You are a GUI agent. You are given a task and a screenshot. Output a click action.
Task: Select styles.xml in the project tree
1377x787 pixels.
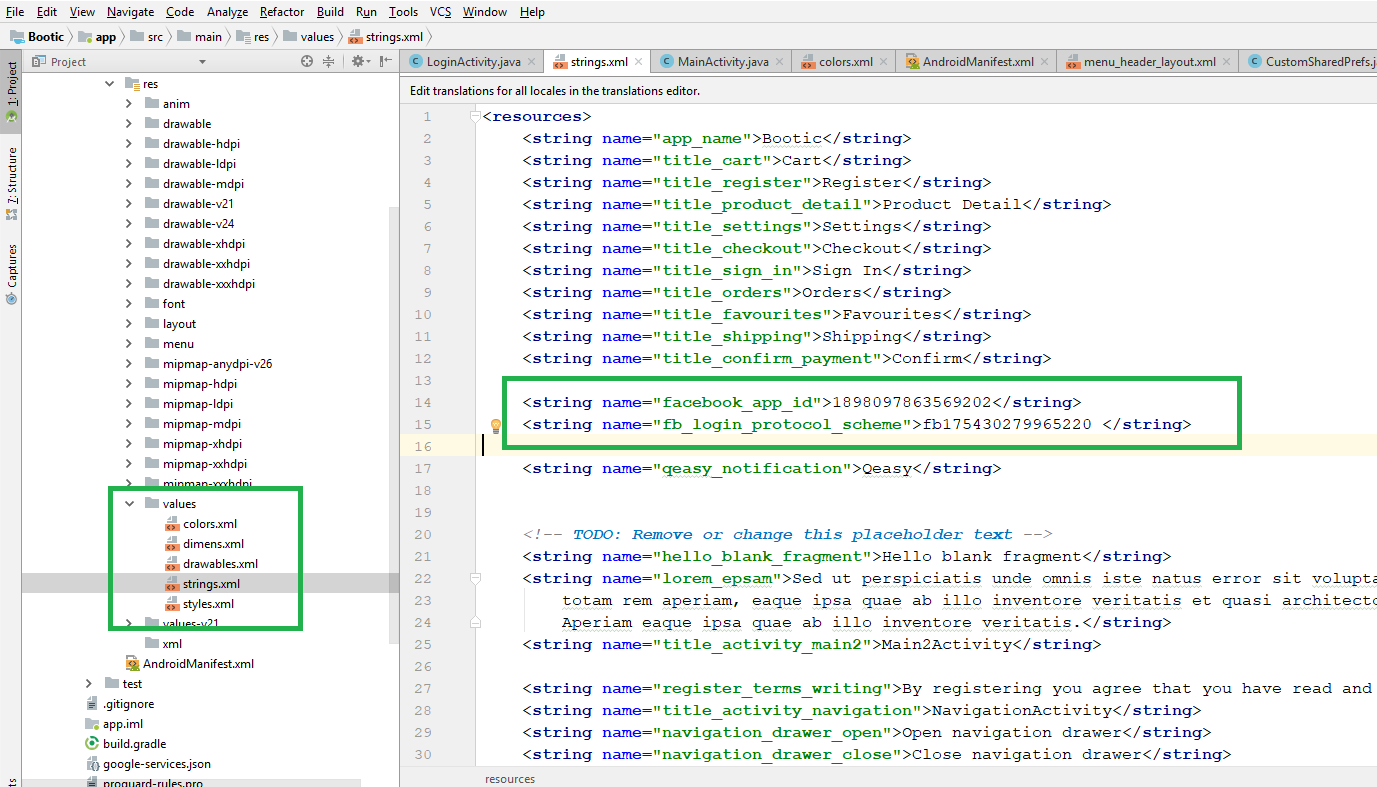coord(208,604)
